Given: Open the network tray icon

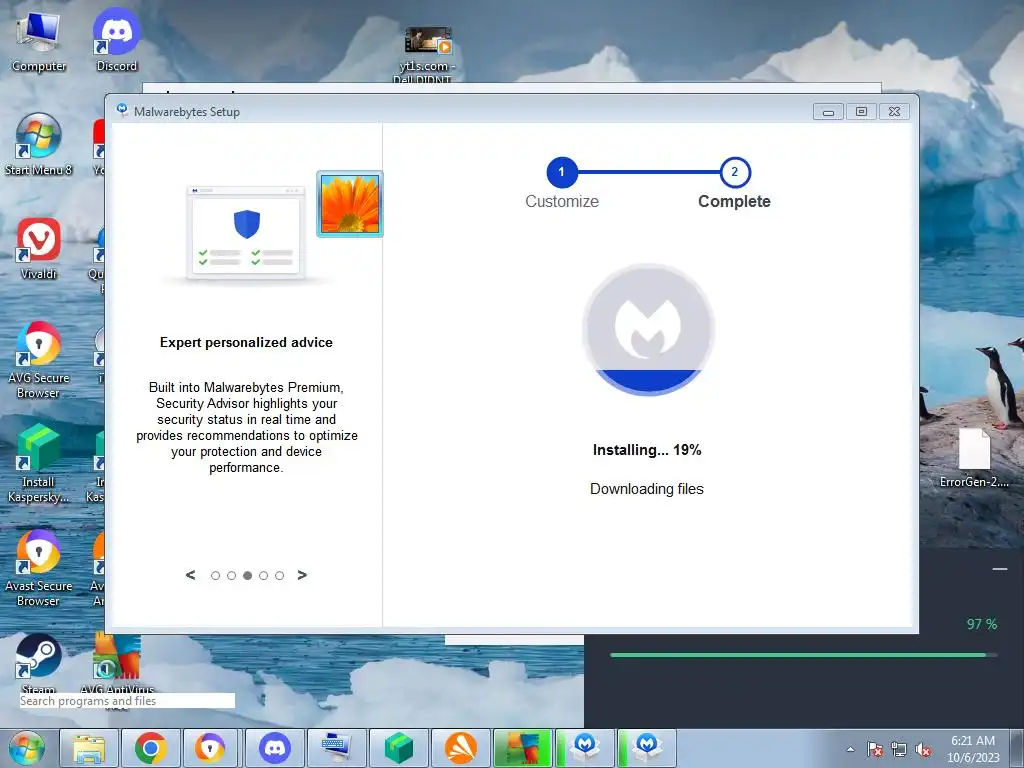Looking at the screenshot, I should [899, 749].
